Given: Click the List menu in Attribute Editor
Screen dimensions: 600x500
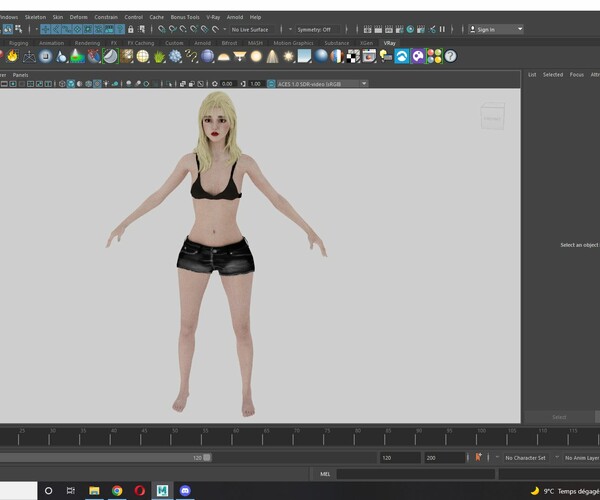Looking at the screenshot, I should (532, 75).
